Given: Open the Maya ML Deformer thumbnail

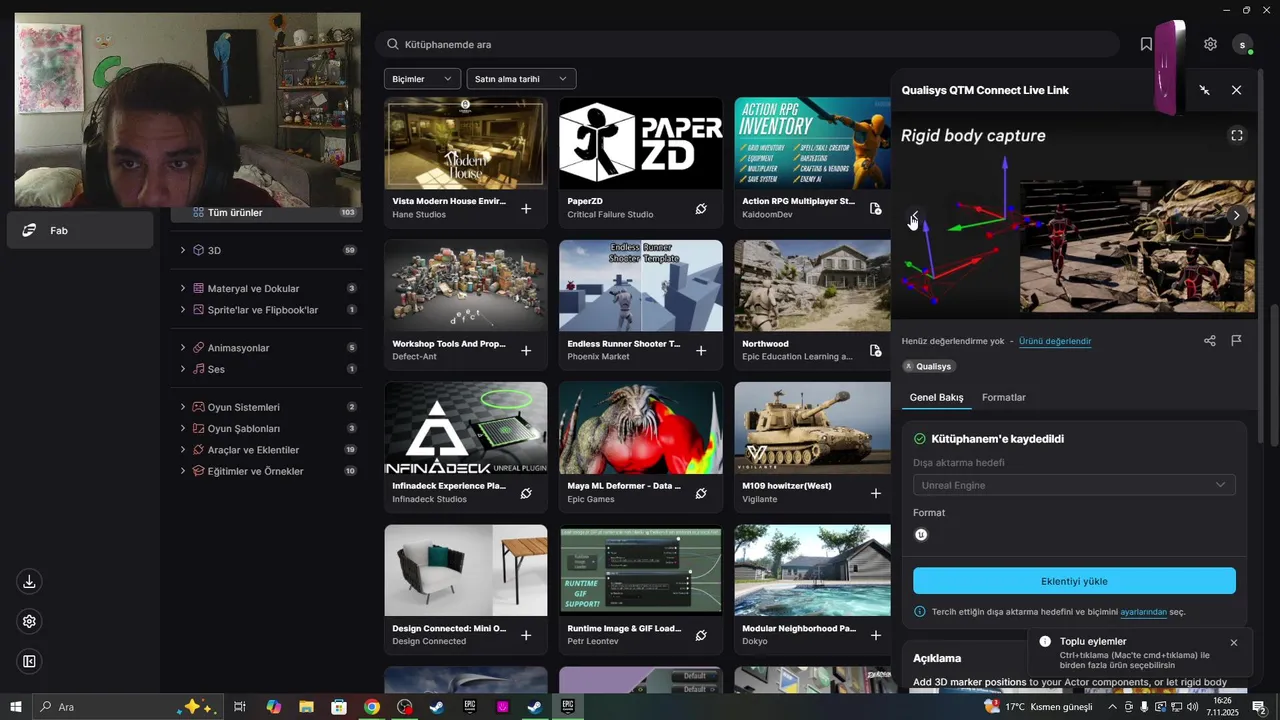Looking at the screenshot, I should click(640, 428).
